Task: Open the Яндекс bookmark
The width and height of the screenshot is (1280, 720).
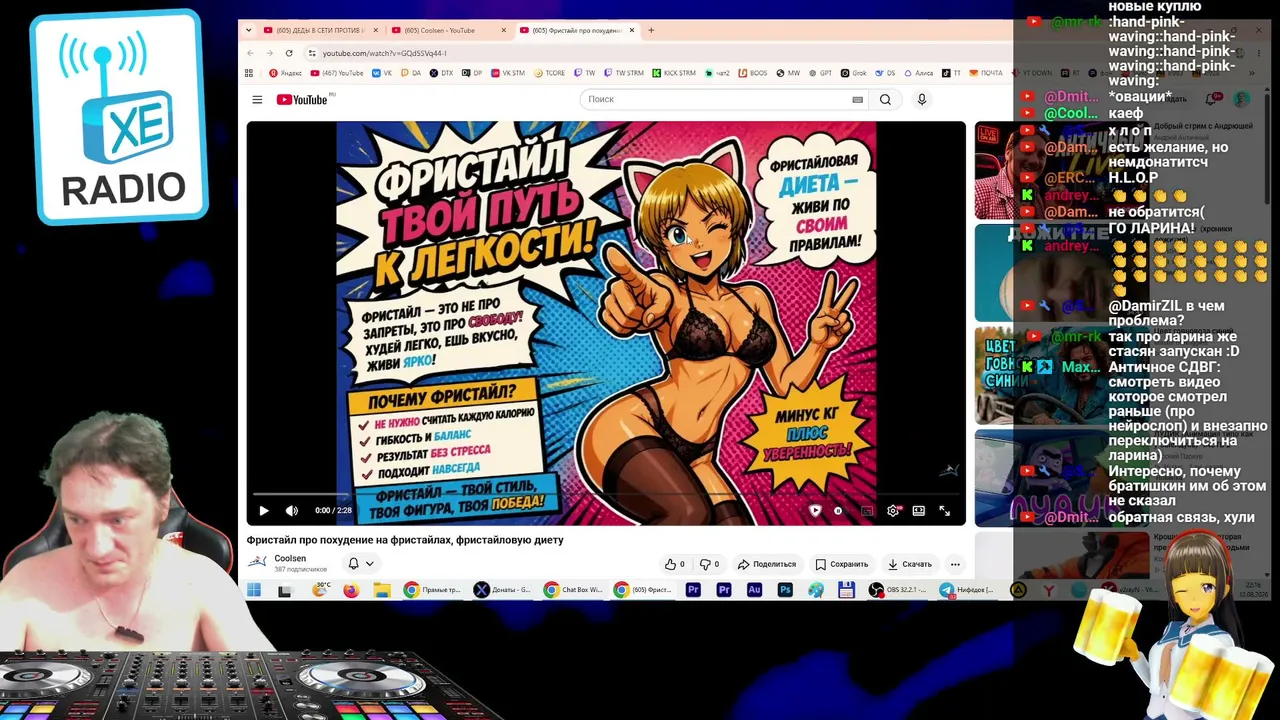Action: coord(285,73)
